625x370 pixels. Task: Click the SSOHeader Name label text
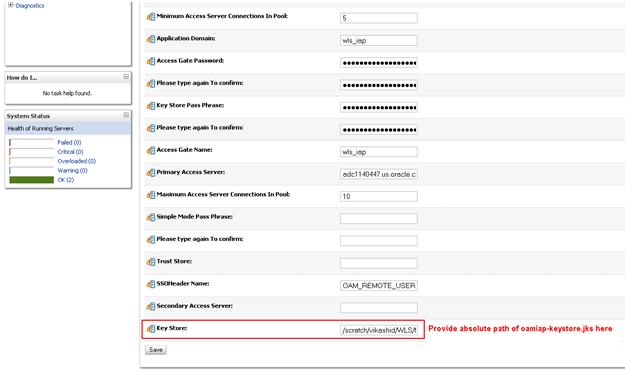183,283
